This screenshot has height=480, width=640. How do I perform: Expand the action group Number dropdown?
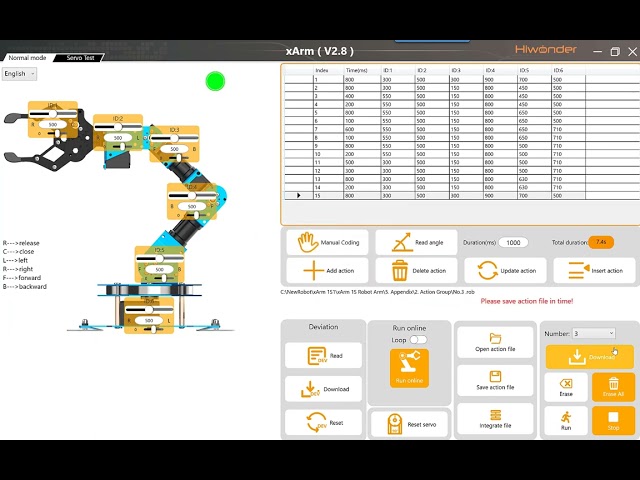593,333
